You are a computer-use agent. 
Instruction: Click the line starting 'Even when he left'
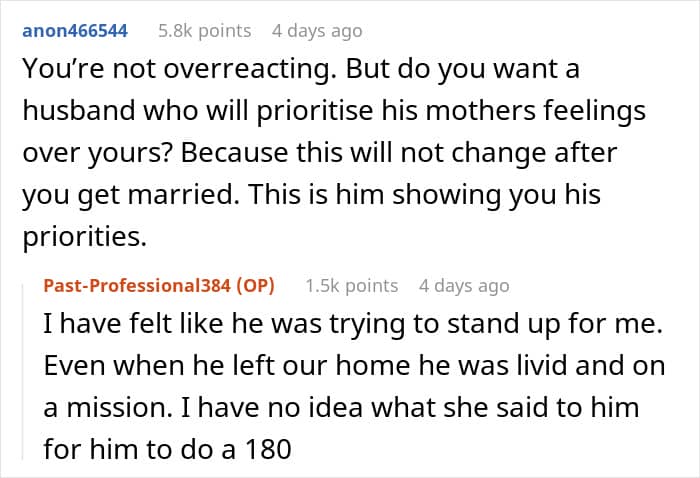coord(354,366)
